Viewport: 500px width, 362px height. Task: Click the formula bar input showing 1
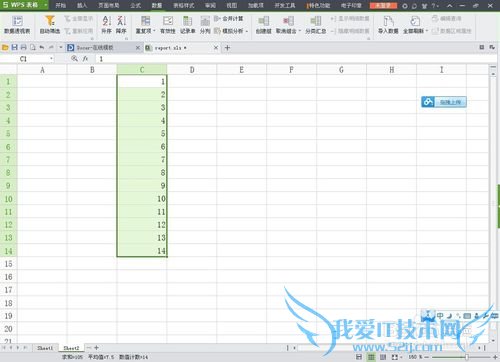295,59
